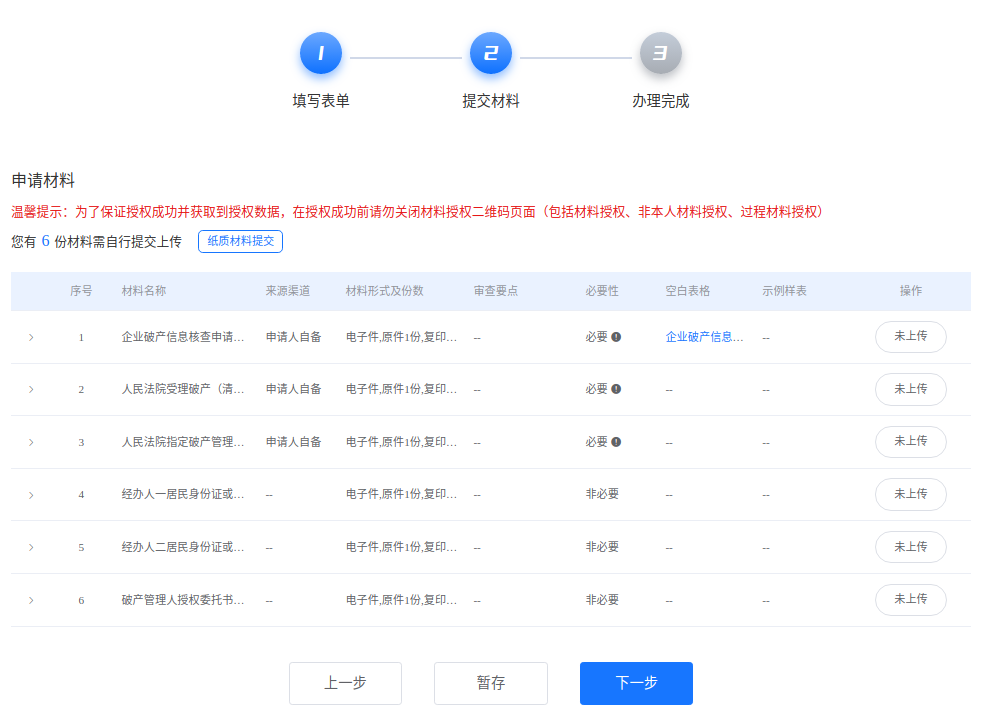This screenshot has width=992, height=719.
Task: Click 未上传 button for row 4
Action: (x=910, y=494)
